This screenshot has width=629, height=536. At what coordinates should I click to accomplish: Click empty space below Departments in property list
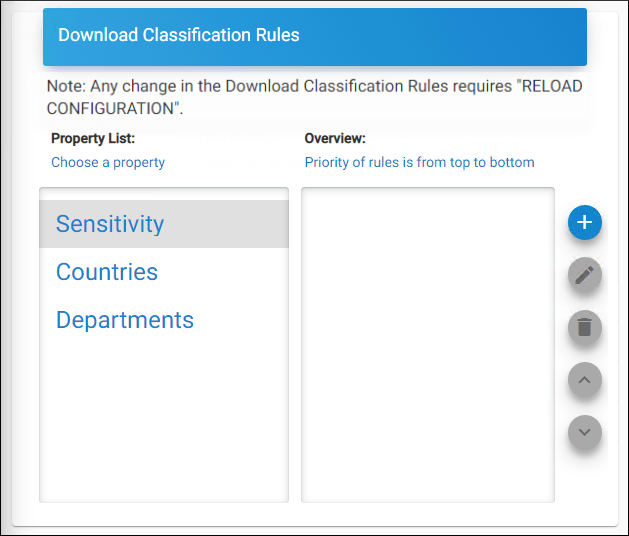coord(164,420)
